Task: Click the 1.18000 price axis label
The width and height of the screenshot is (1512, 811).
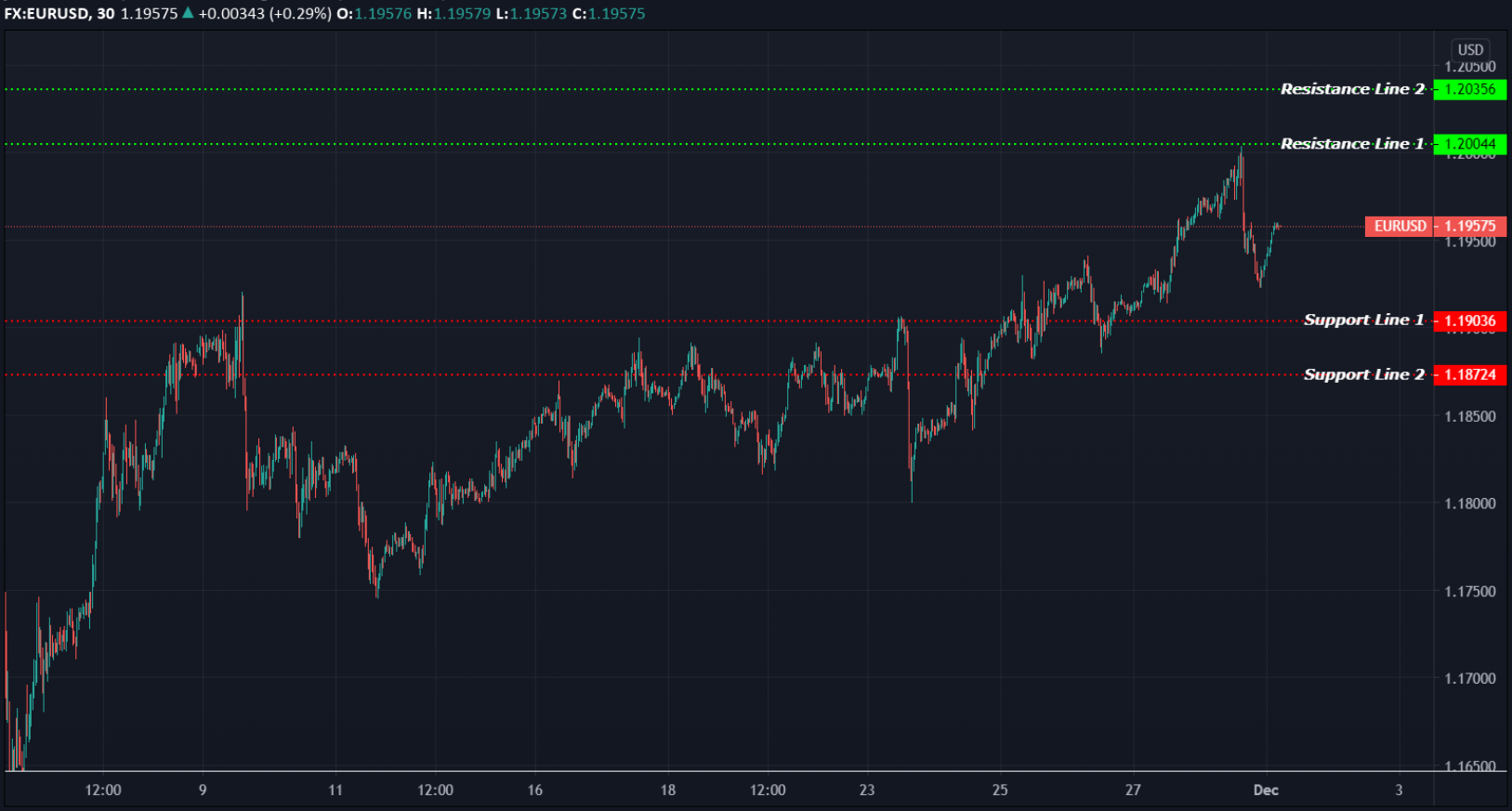Action: [1470, 504]
